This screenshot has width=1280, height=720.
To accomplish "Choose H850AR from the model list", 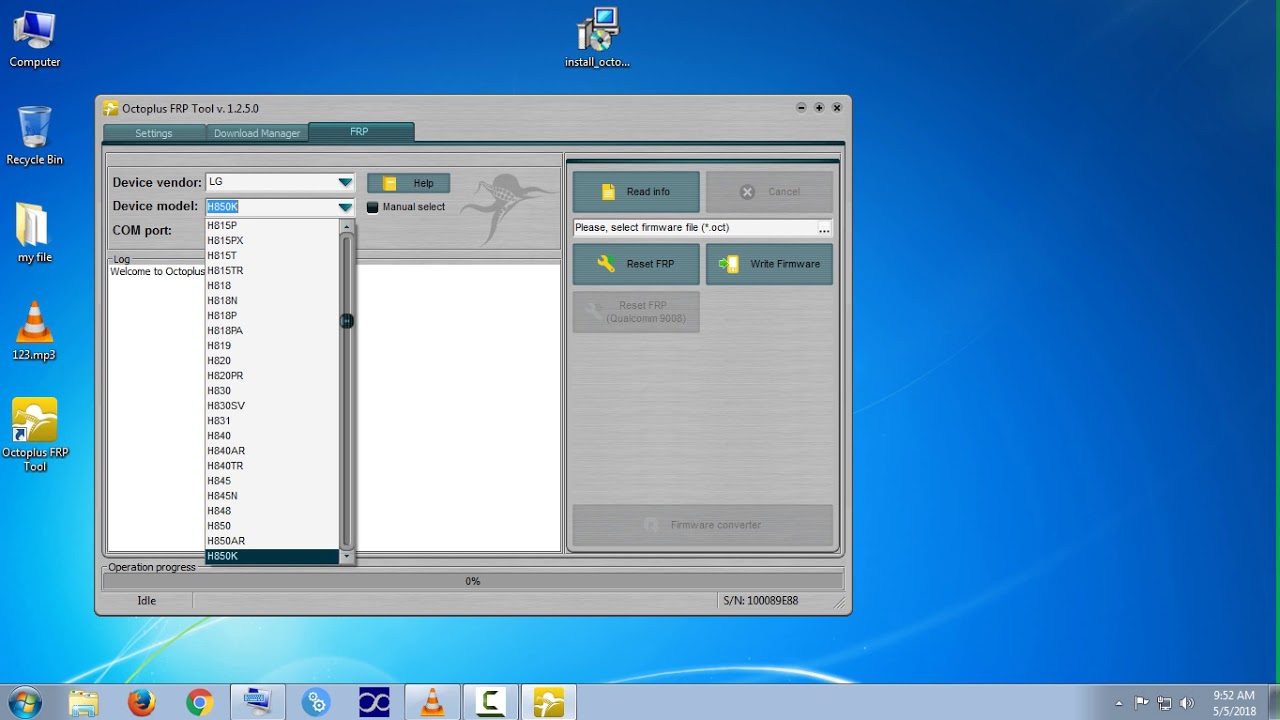I will click(x=272, y=541).
